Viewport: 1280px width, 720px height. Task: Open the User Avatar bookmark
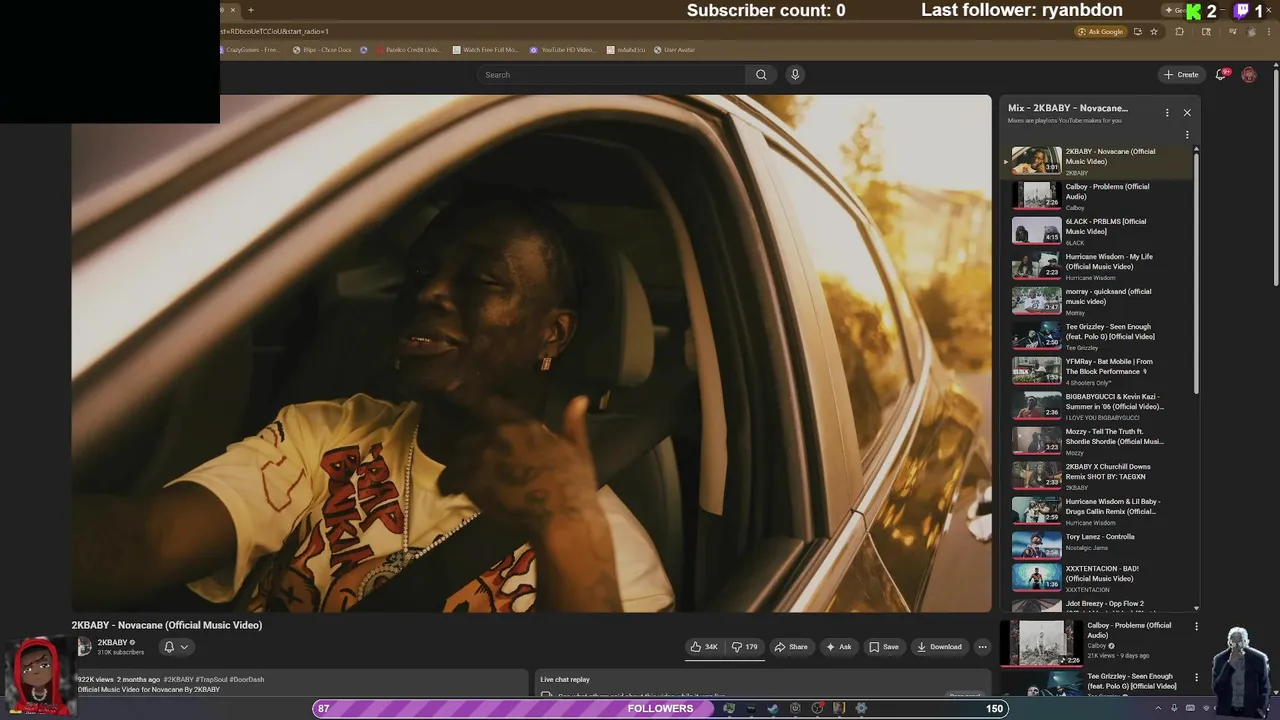(674, 50)
